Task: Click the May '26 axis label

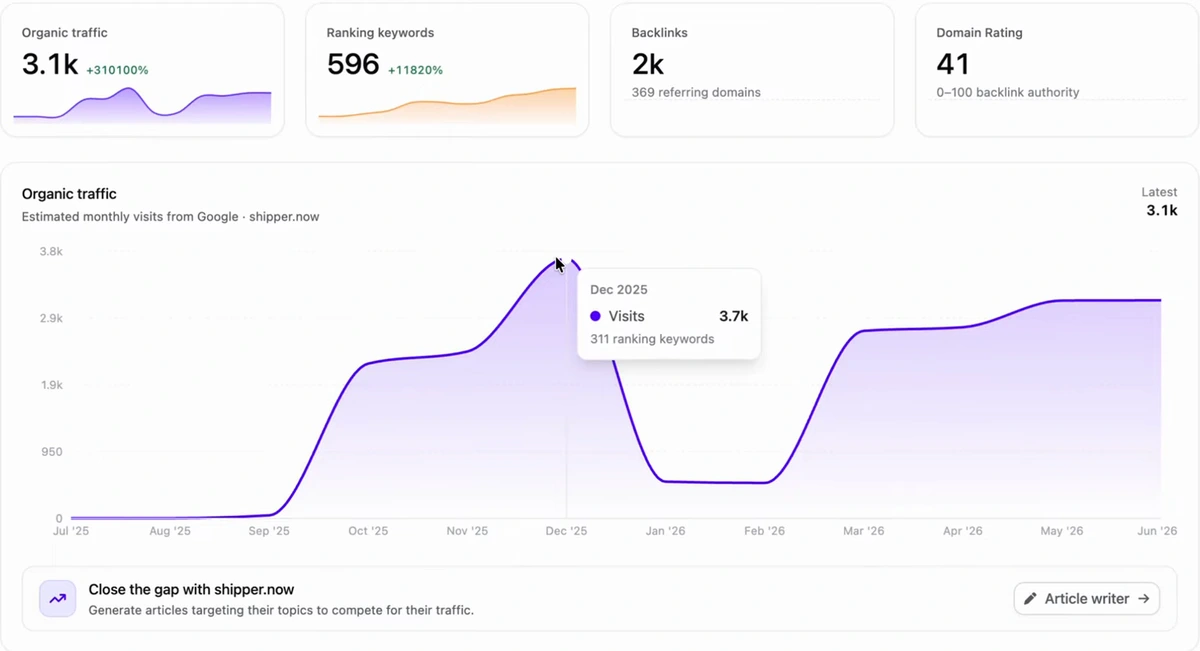Action: pyautogui.click(x=1061, y=531)
